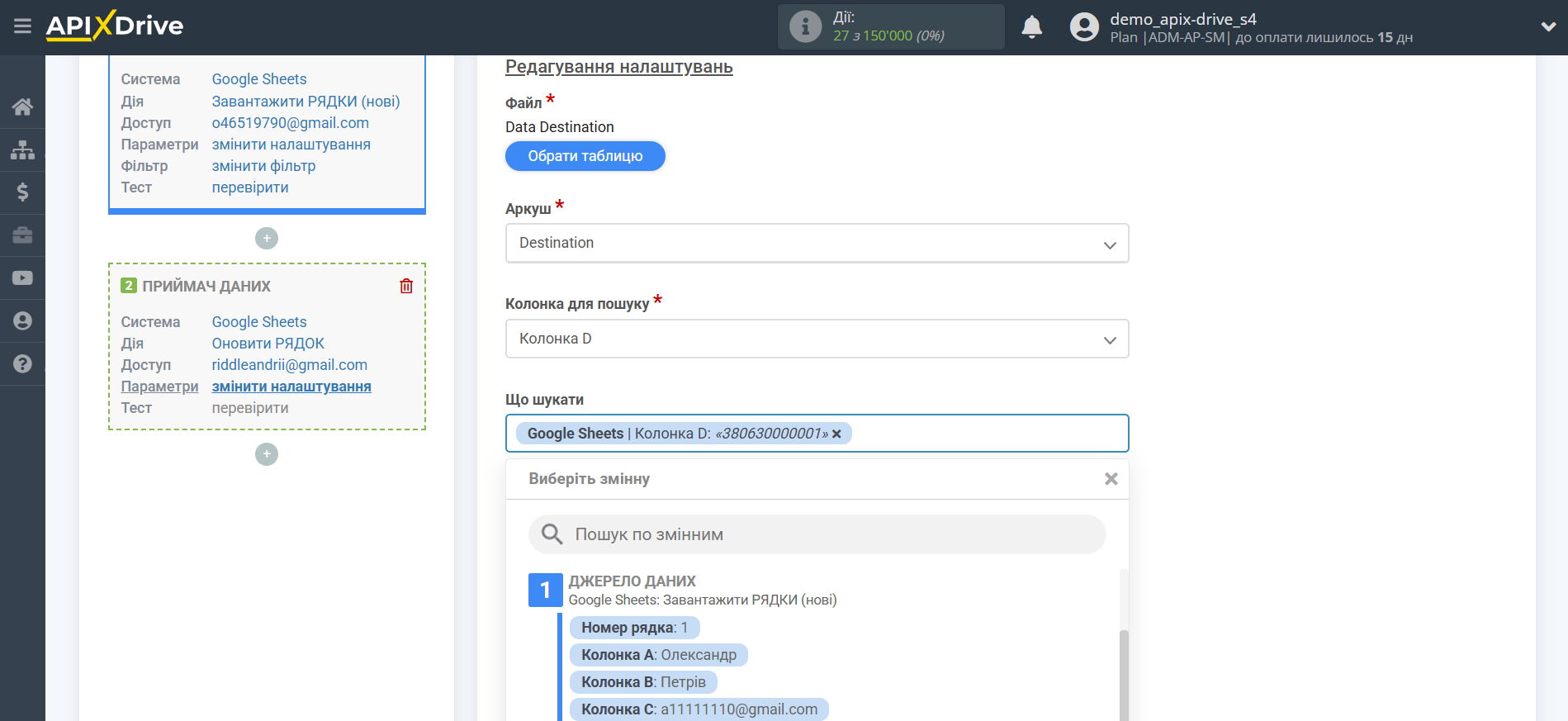Screen dimensions: 1568x721
Task: Expand the account dropdown chevron
Action: pyautogui.click(x=1548, y=26)
